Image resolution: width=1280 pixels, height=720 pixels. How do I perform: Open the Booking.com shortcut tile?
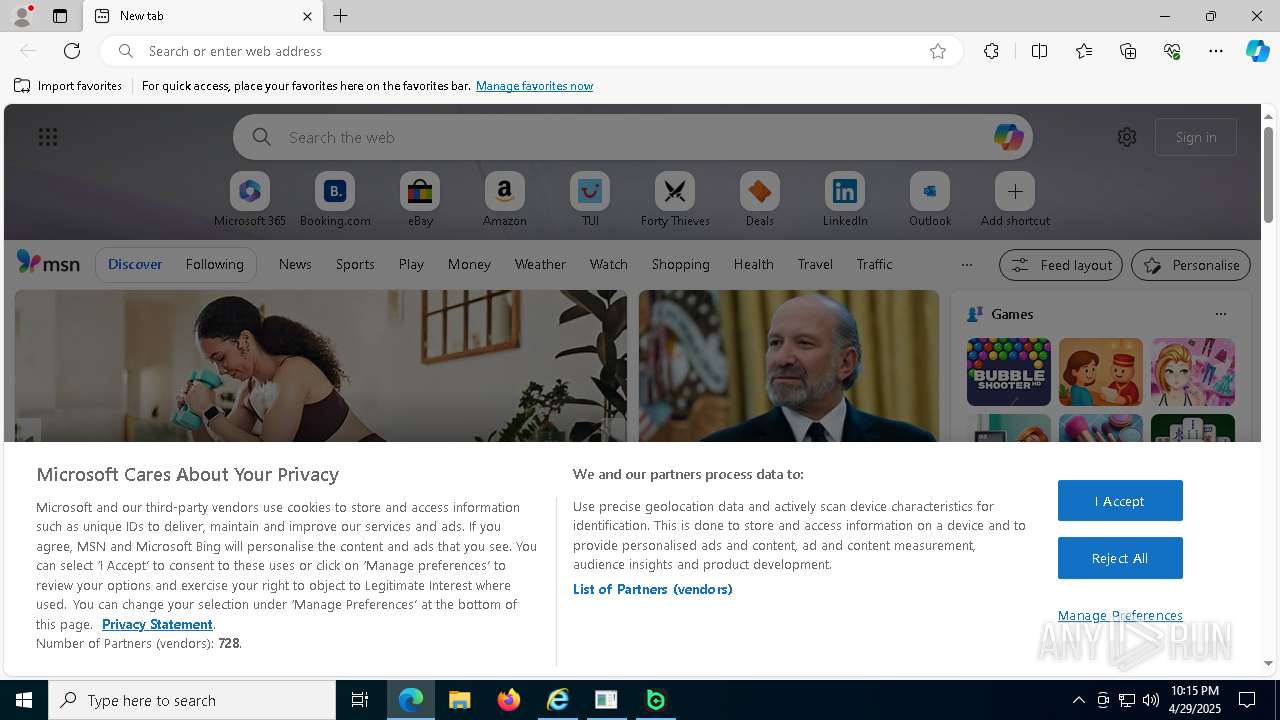(335, 199)
